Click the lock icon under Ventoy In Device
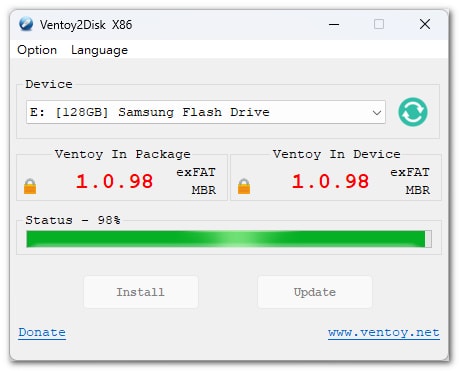The image size is (459, 371). pyautogui.click(x=244, y=186)
